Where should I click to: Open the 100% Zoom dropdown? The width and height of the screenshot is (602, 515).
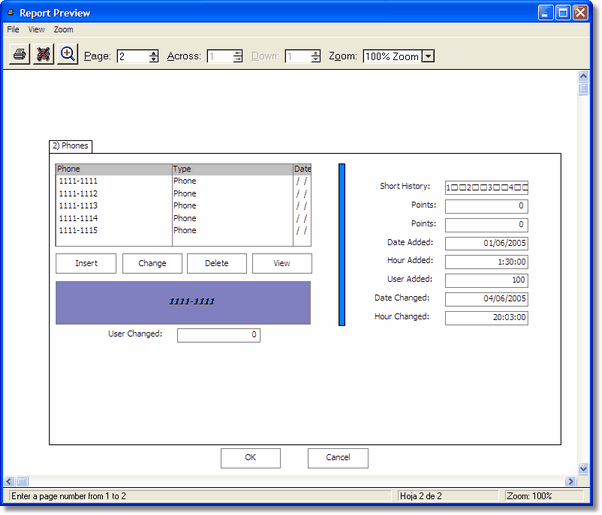pyautogui.click(x=428, y=56)
